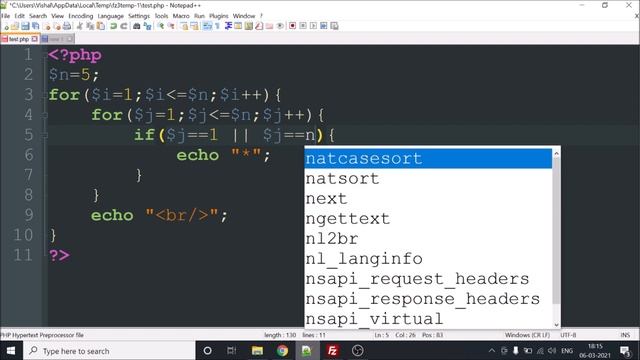Viewport: 640px width, 360px height.
Task: Collapse the fold at line 3
Action: pos(44,96)
